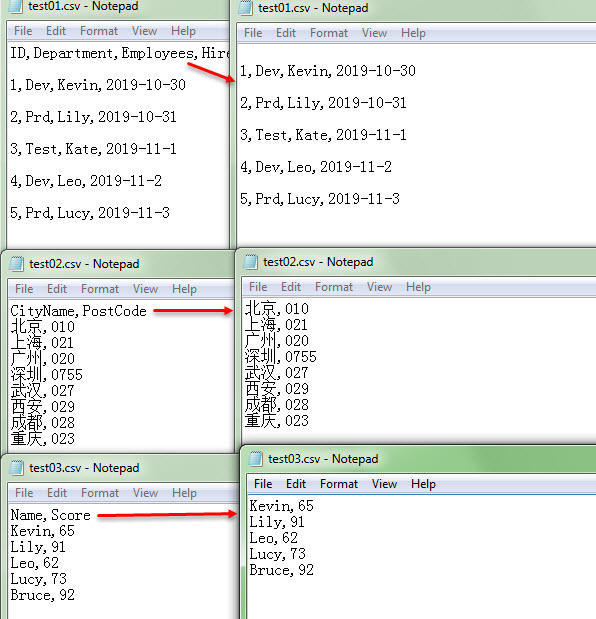The height and width of the screenshot is (619, 596).
Task: Open Format menu in right test03.csv window
Action: [x=339, y=484]
